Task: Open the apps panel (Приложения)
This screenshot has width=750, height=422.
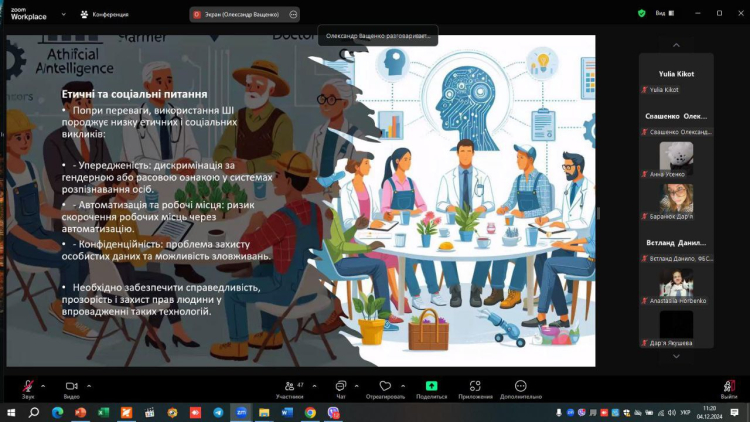Action: [476, 386]
